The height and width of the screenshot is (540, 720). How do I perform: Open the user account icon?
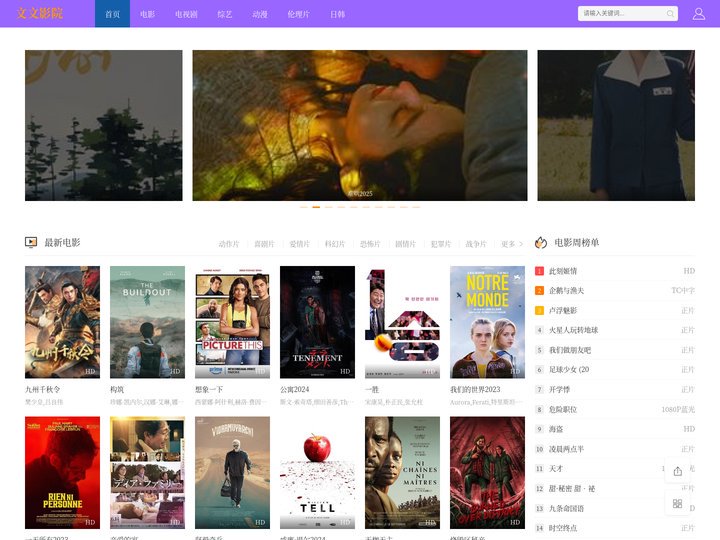point(698,14)
